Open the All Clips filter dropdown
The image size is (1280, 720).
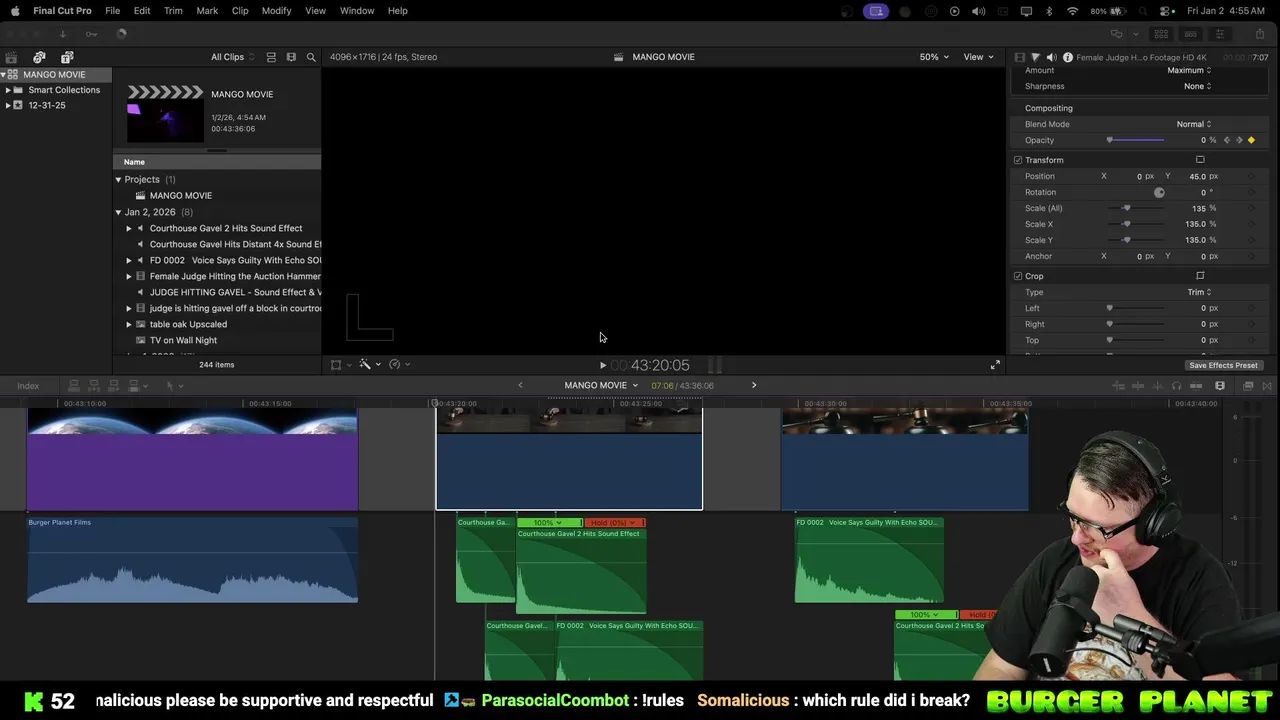[233, 57]
